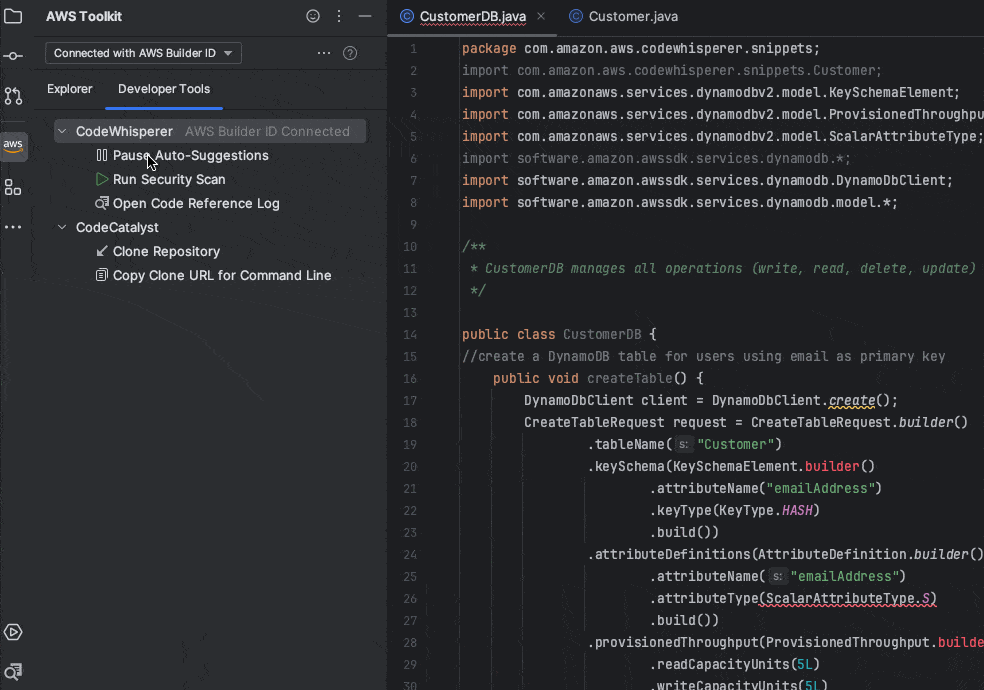Click the underlined ScalarAttributeType.S error
Image resolution: width=984 pixels, height=690 pixels.
coord(848,598)
